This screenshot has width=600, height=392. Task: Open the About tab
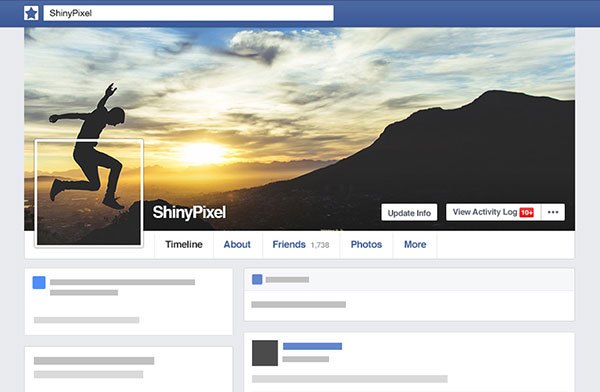237,244
